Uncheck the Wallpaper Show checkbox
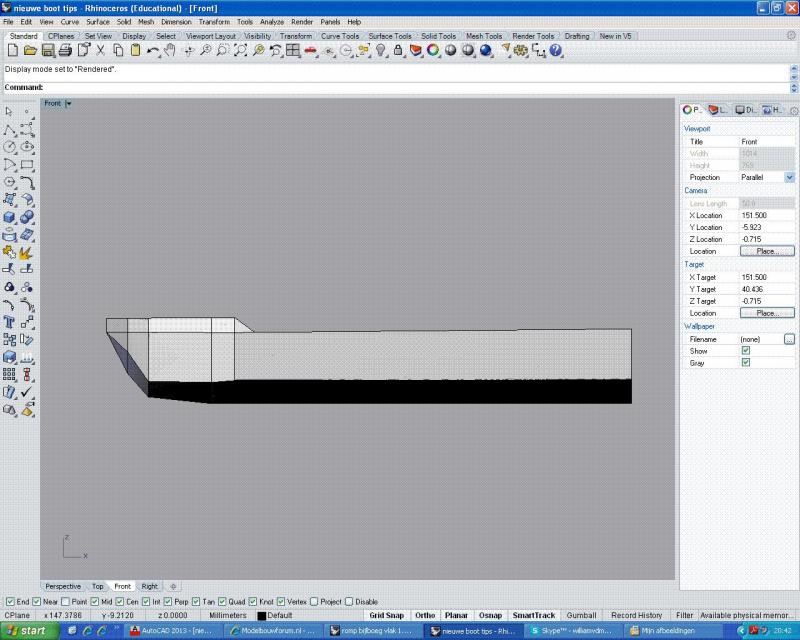 746,351
